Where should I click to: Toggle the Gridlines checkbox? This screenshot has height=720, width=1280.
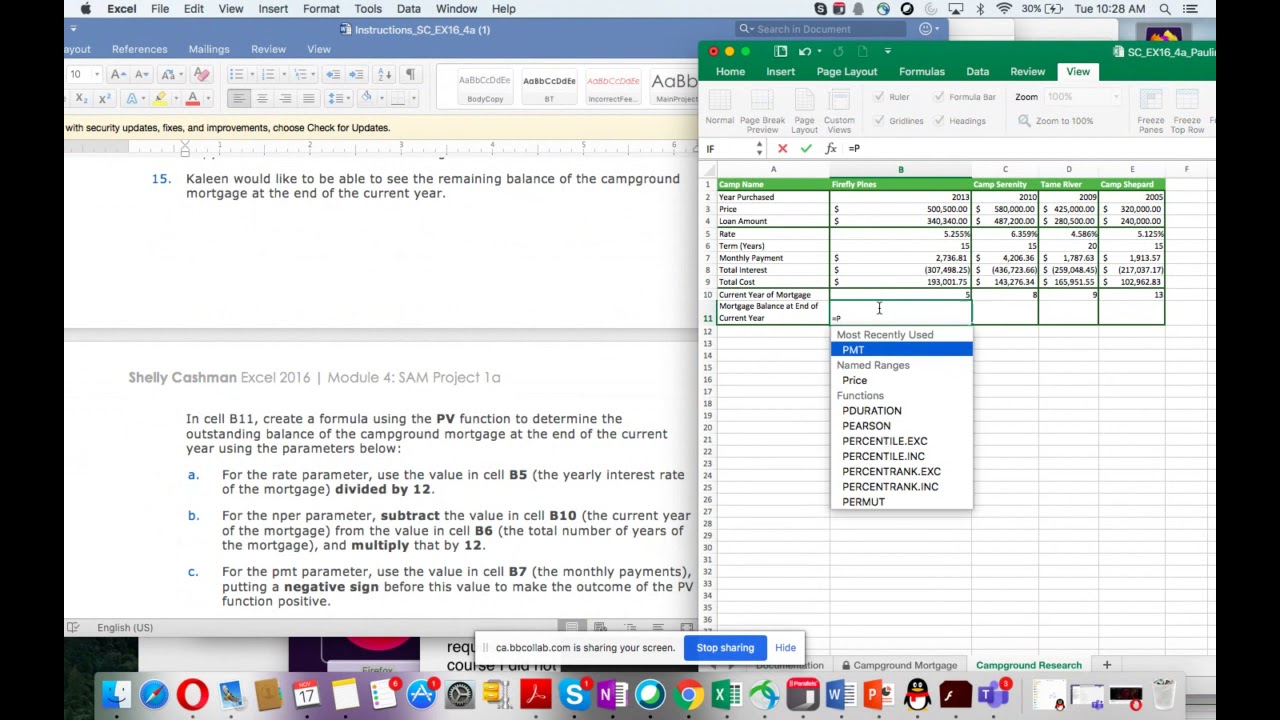pos(879,121)
